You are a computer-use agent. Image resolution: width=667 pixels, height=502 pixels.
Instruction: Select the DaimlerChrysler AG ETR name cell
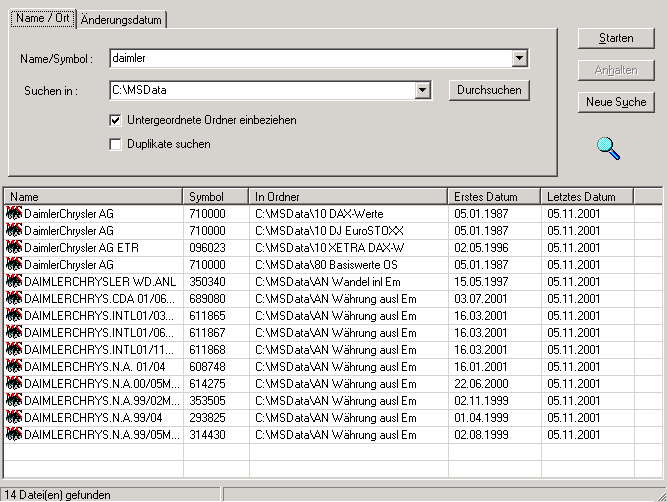point(81,248)
